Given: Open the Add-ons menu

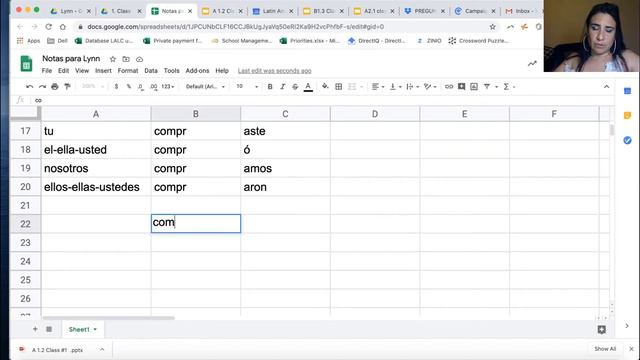Looking at the screenshot, I should pyautogui.click(x=197, y=71).
